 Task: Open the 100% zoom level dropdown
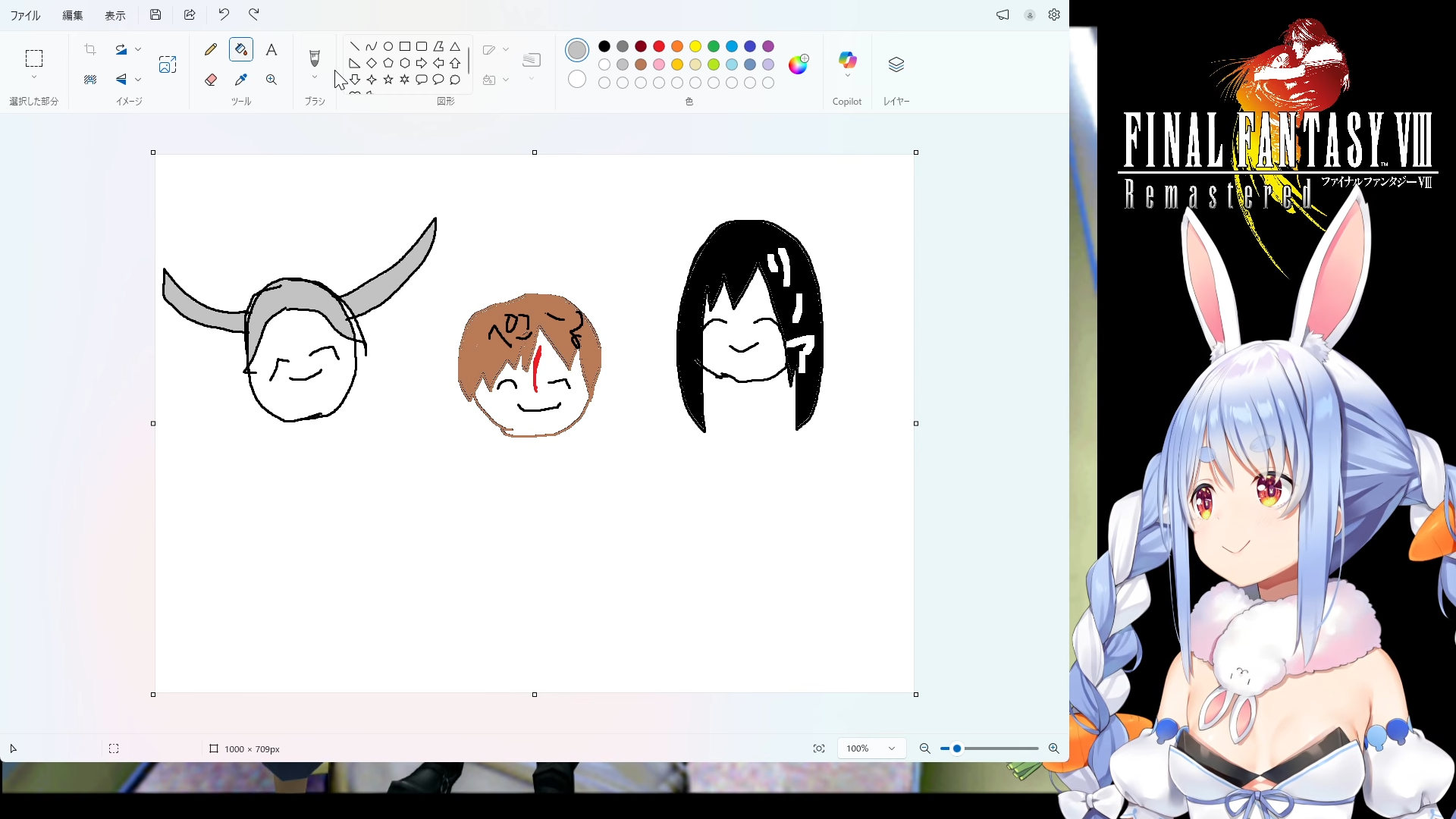click(x=892, y=748)
